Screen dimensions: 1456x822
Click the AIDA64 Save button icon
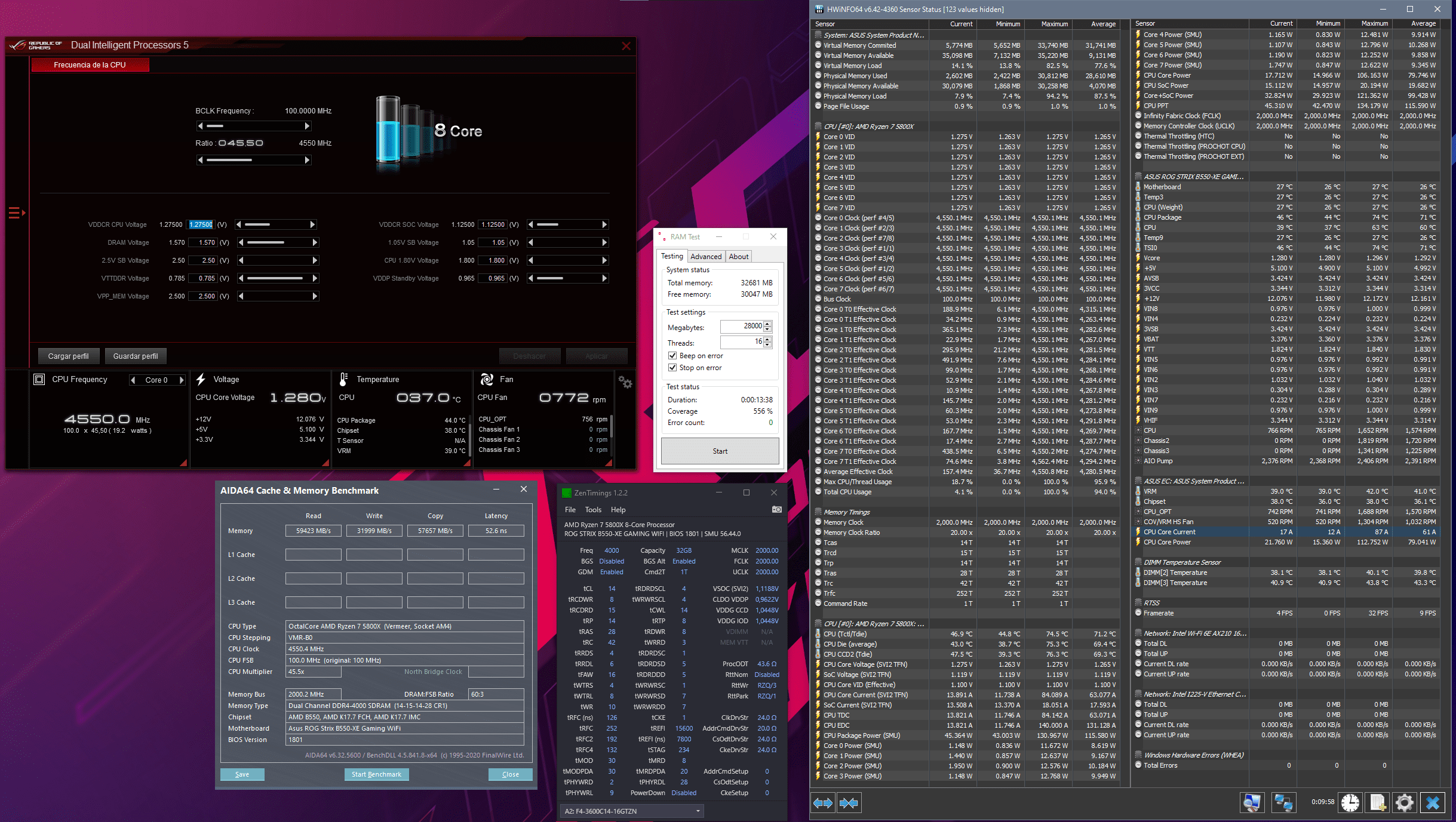click(x=244, y=773)
